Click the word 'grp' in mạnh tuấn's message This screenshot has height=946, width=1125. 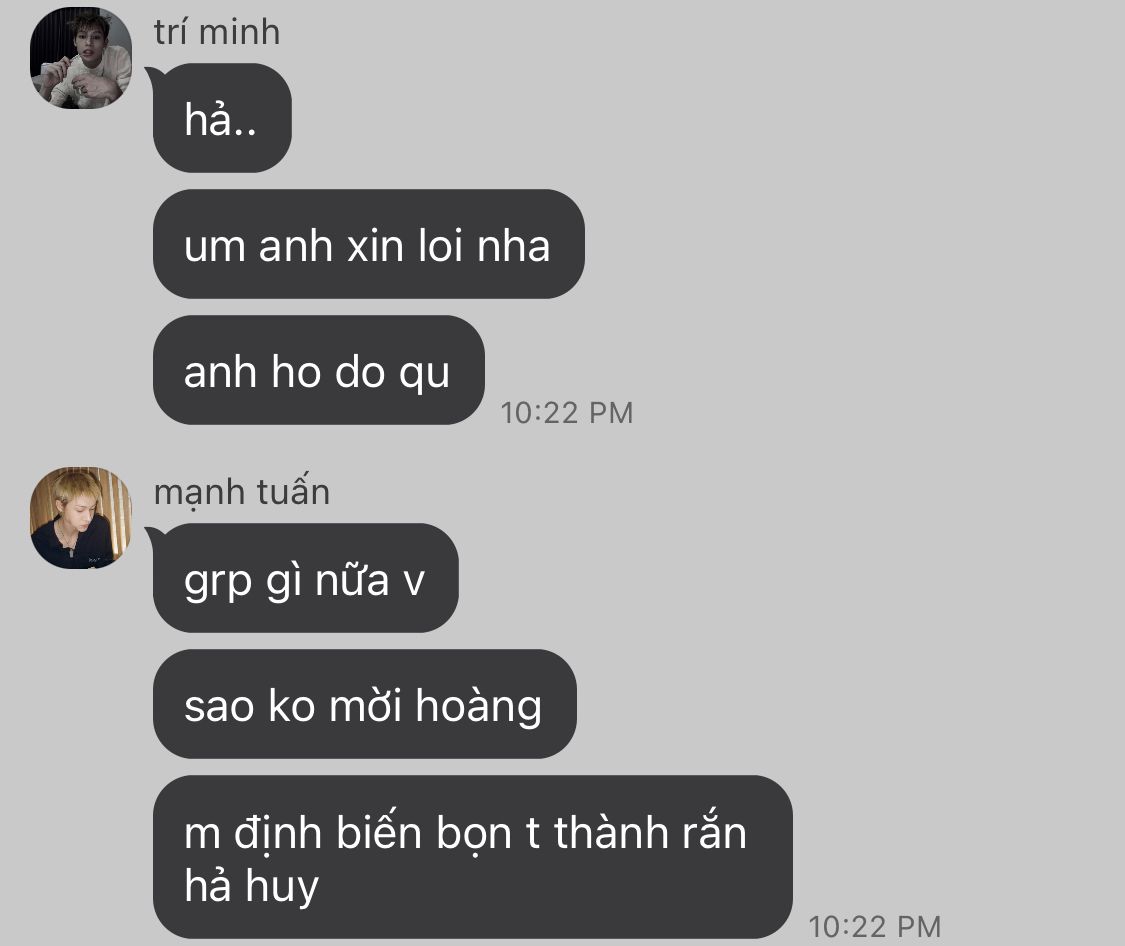pyautogui.click(x=218, y=582)
